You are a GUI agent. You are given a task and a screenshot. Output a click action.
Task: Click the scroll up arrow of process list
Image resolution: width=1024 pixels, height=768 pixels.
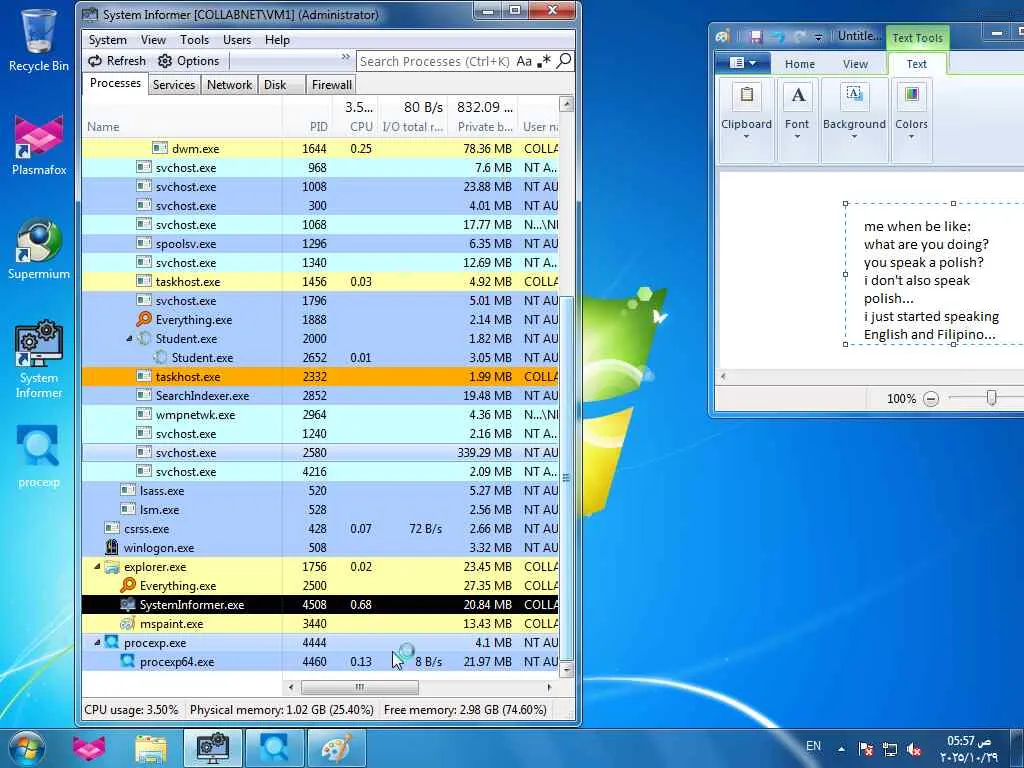pyautogui.click(x=566, y=104)
